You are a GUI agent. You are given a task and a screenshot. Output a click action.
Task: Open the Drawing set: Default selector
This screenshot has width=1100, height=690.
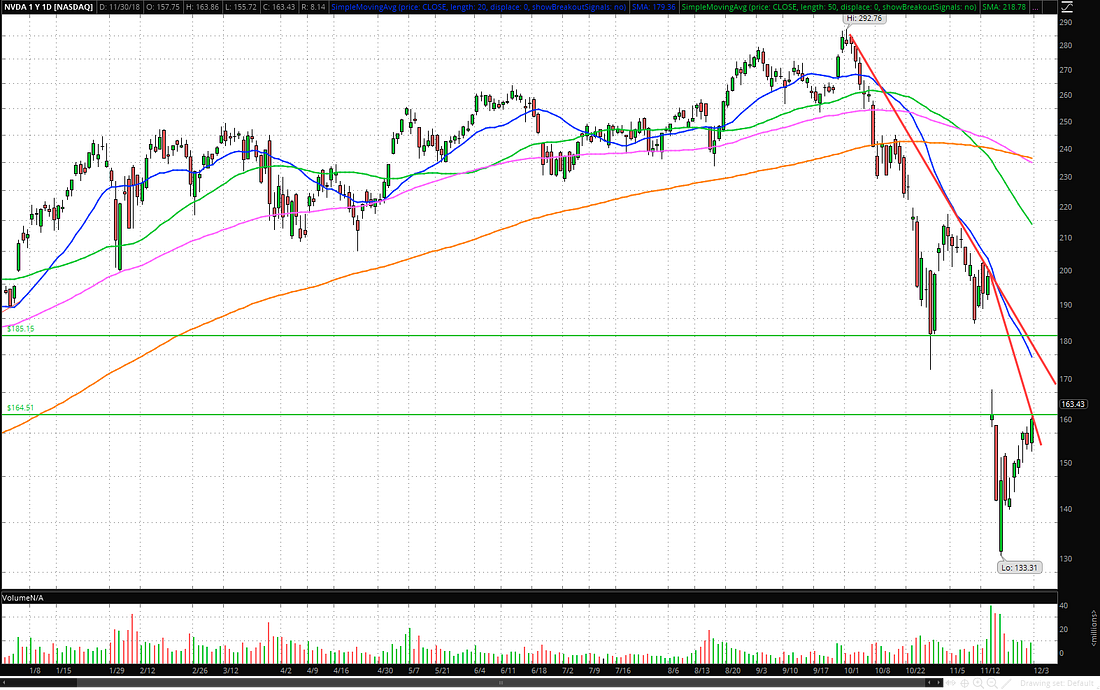(x=1057, y=683)
